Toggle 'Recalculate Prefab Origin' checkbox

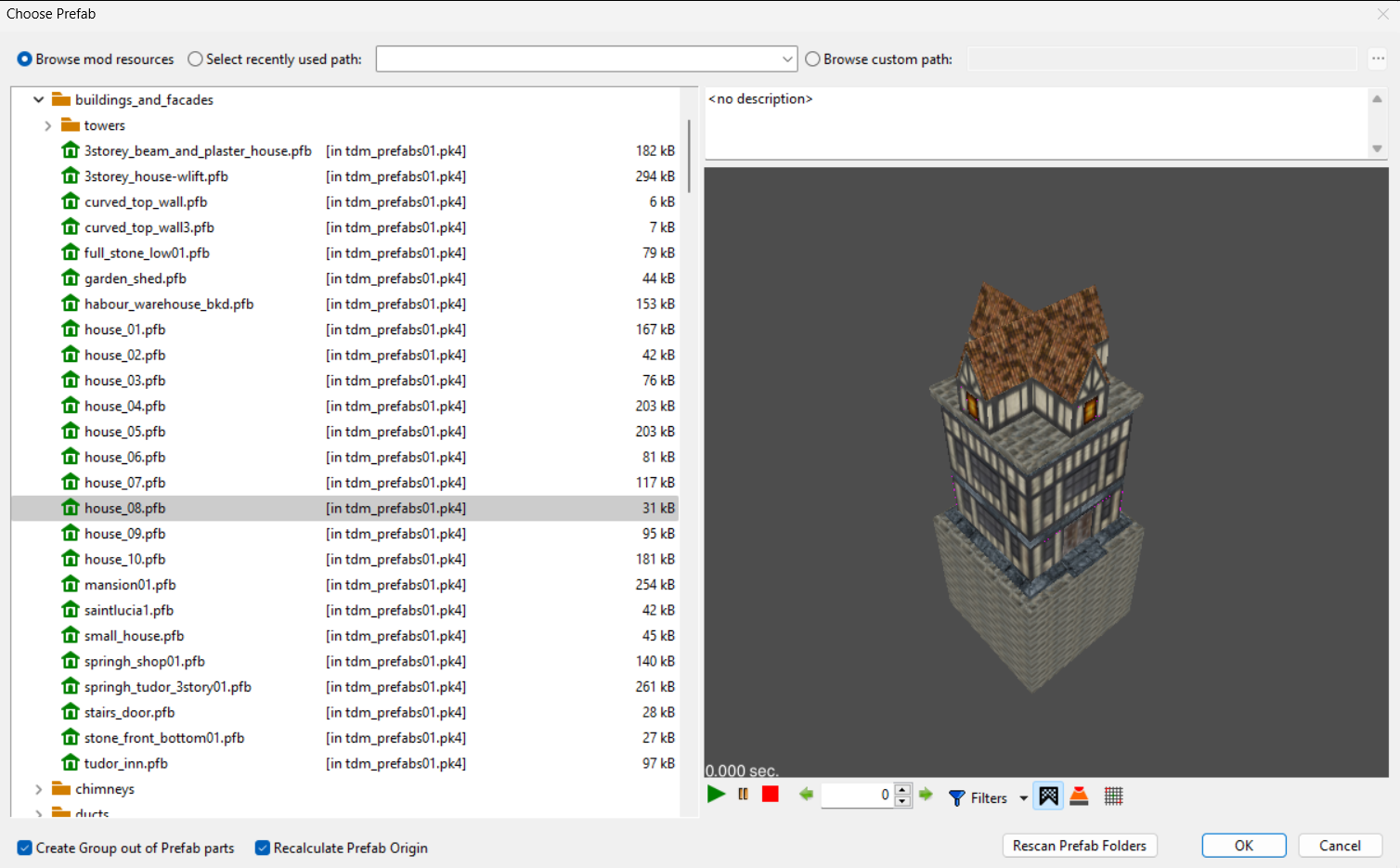click(263, 849)
